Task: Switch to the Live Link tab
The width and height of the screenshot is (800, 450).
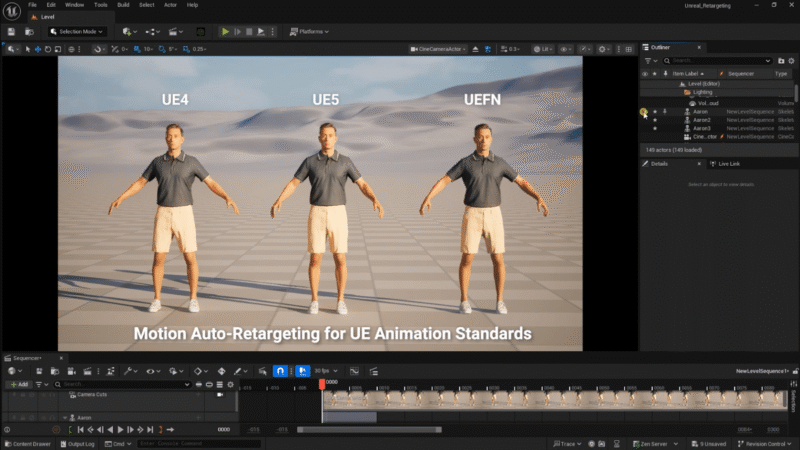Action: (724, 164)
